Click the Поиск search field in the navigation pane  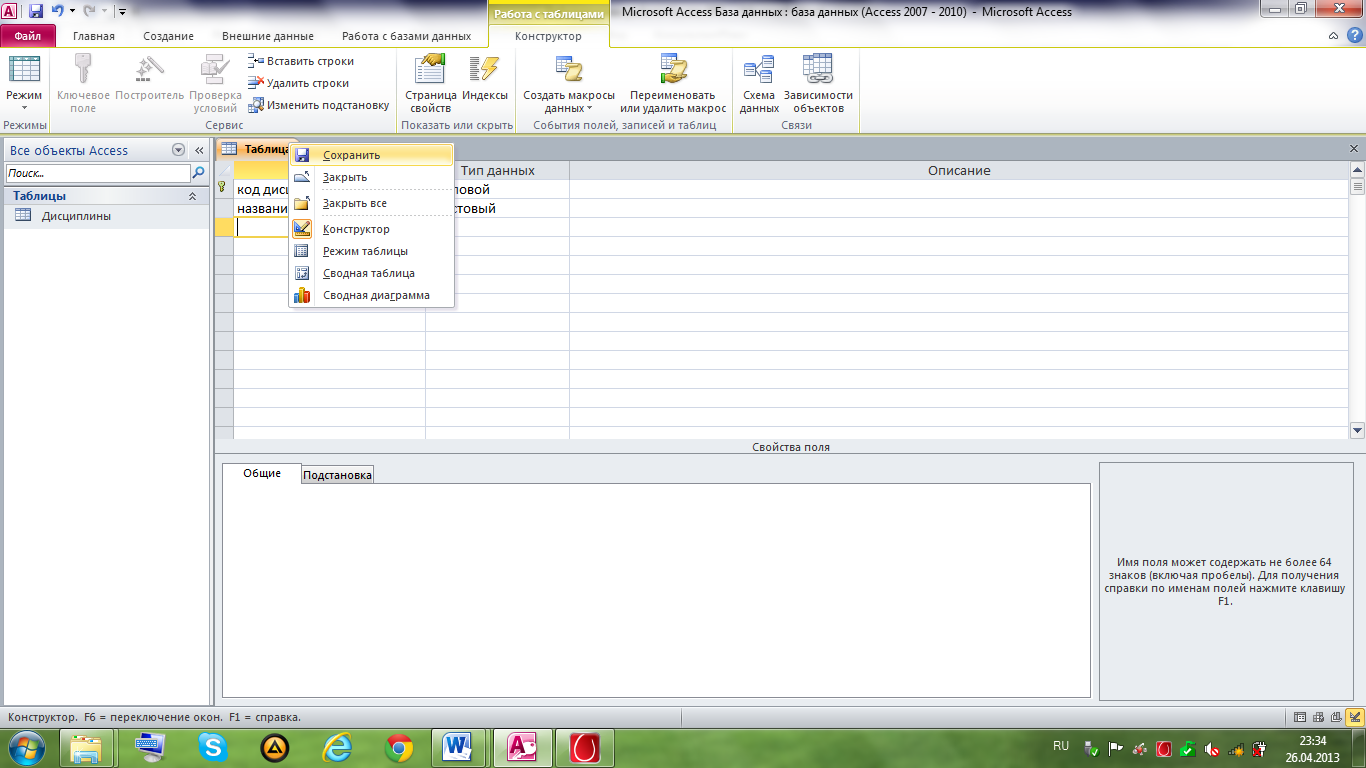point(97,173)
